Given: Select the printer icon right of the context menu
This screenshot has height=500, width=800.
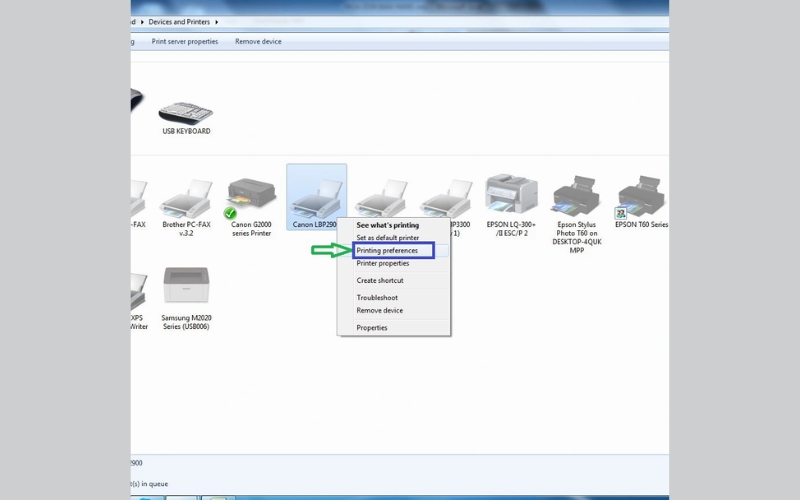Looking at the screenshot, I should click(446, 199).
